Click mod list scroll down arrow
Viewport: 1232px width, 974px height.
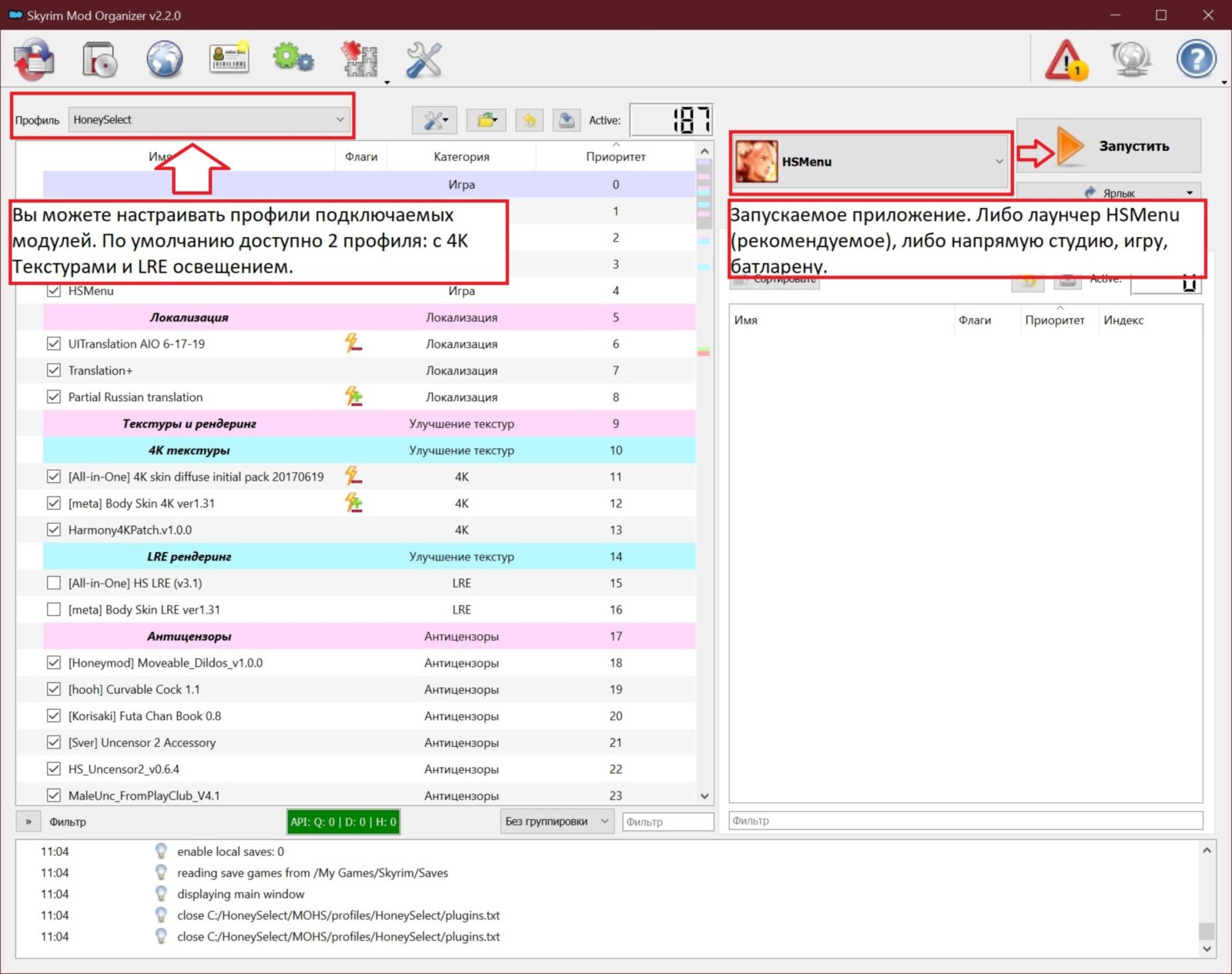[704, 796]
